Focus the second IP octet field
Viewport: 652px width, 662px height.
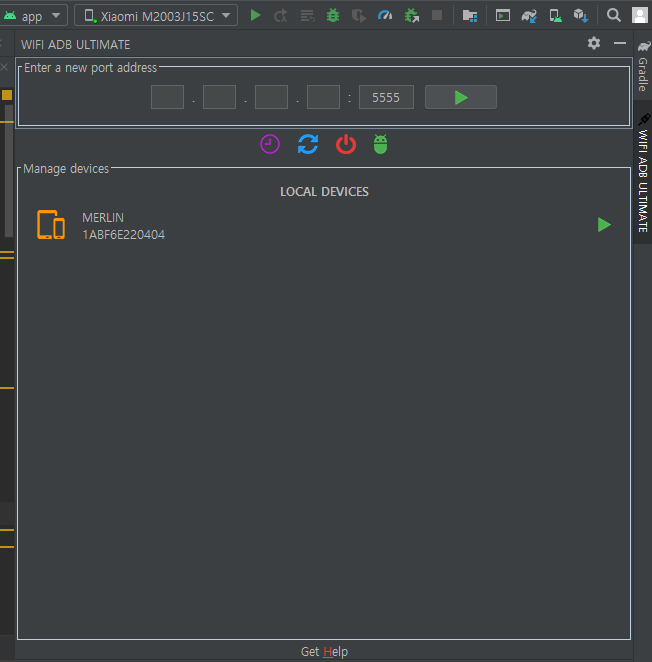(x=219, y=97)
